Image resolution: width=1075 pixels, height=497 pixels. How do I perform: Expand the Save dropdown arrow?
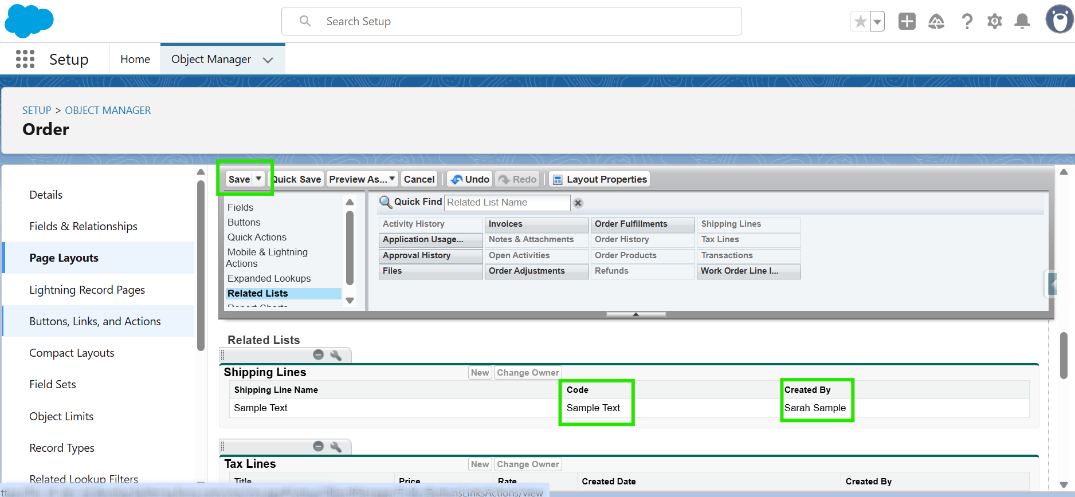259,179
